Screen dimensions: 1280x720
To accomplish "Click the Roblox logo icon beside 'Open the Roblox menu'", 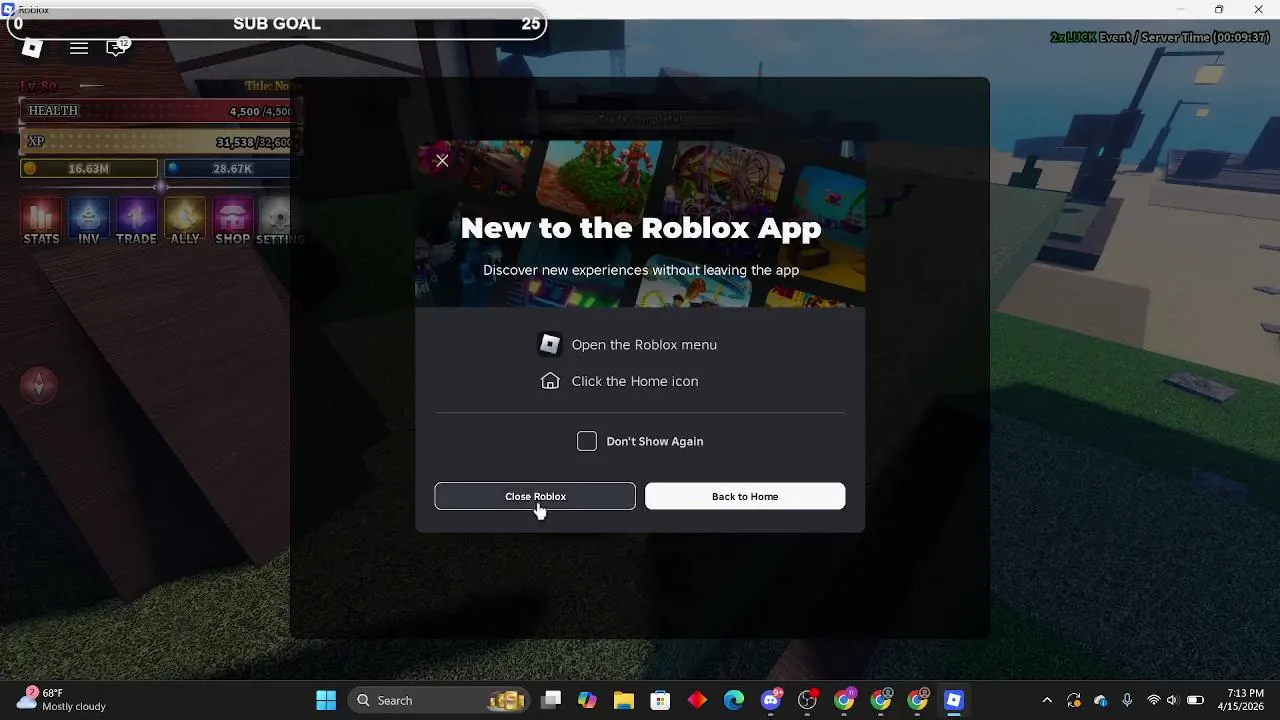I will click(549, 344).
